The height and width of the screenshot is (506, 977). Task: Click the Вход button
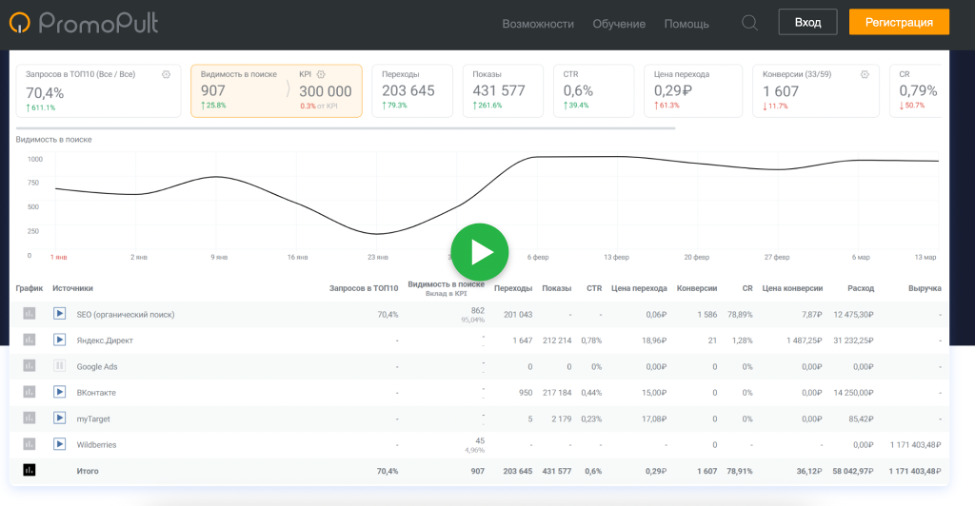click(807, 22)
